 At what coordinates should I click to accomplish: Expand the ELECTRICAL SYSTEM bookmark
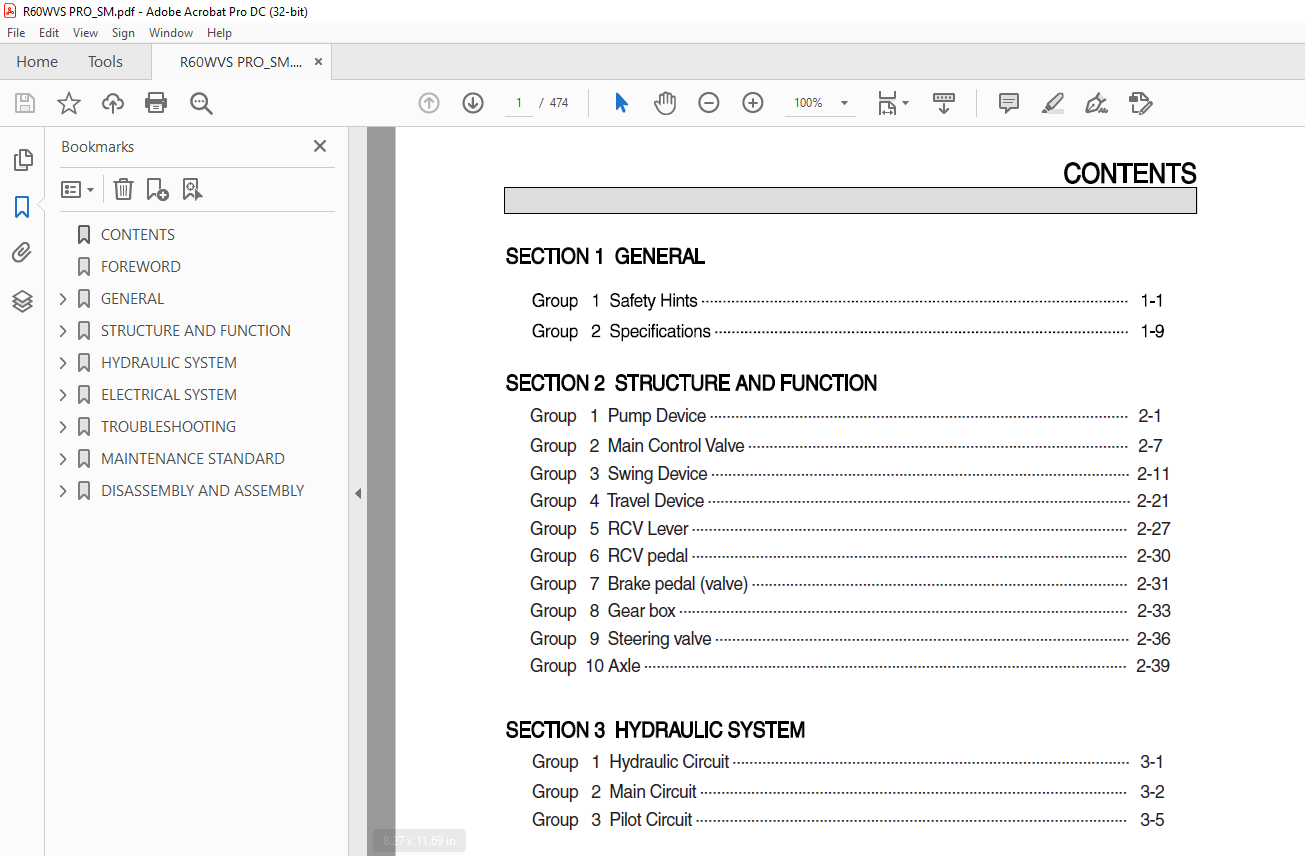pos(63,395)
